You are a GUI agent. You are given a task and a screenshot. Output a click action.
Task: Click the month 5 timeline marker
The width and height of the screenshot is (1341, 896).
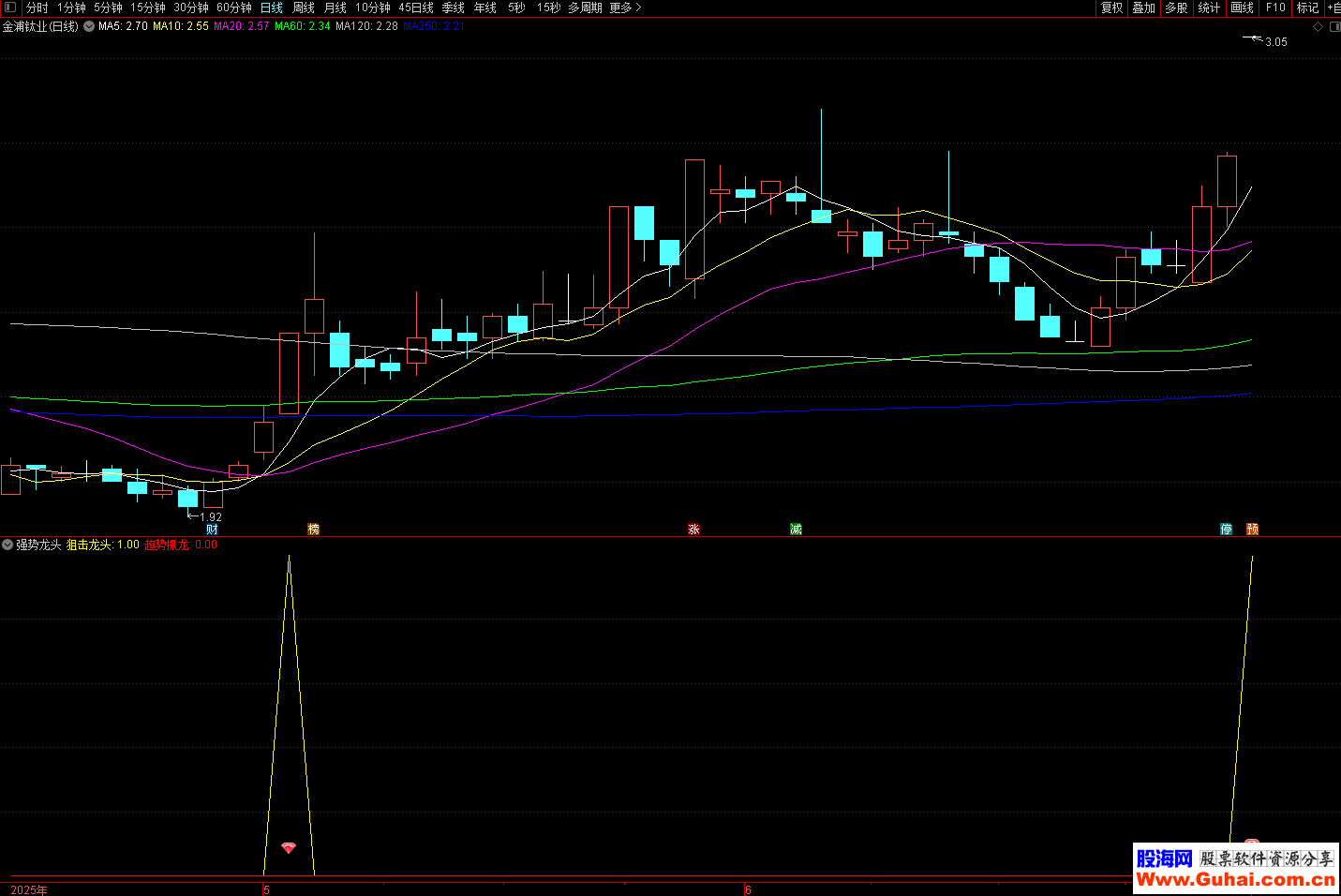click(267, 889)
